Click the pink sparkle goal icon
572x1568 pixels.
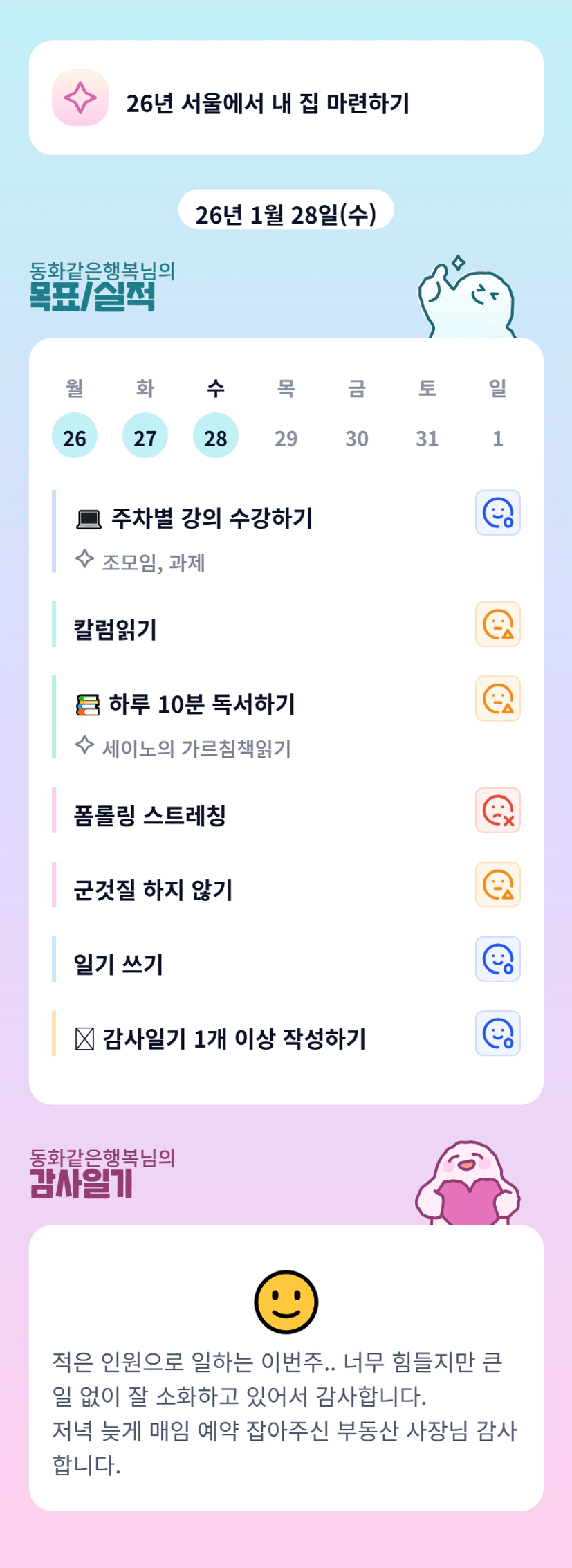(80, 98)
